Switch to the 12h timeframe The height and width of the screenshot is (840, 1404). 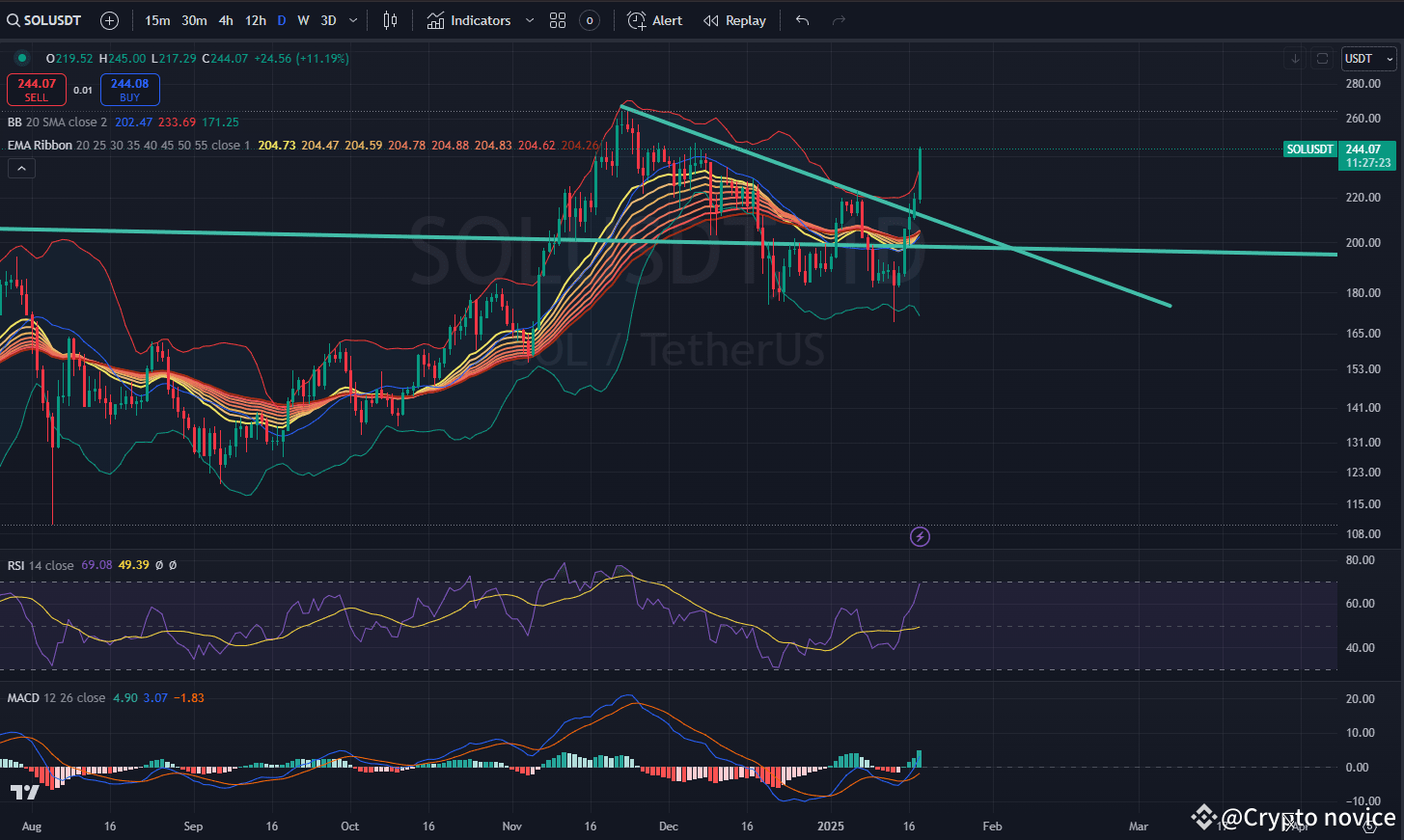[255, 20]
